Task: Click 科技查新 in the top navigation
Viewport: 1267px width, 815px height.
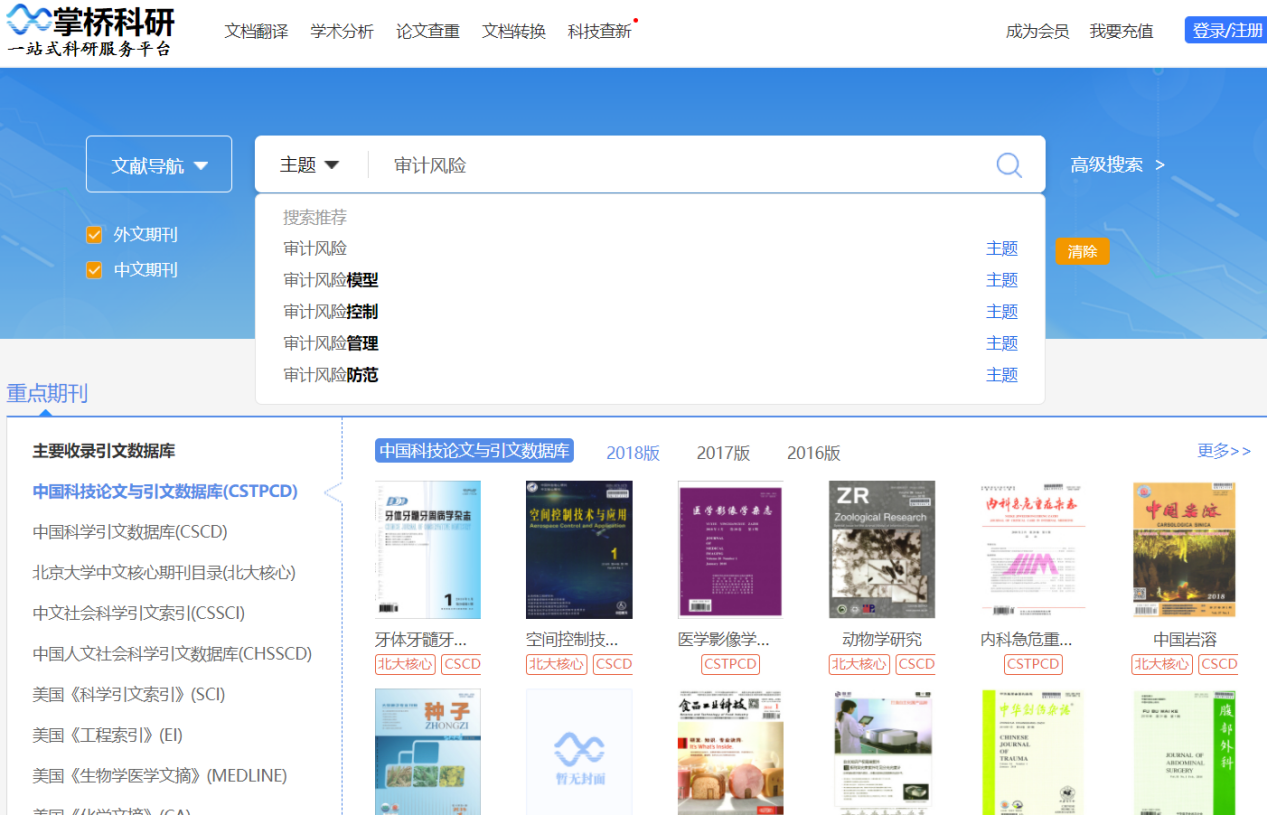Action: [x=600, y=31]
